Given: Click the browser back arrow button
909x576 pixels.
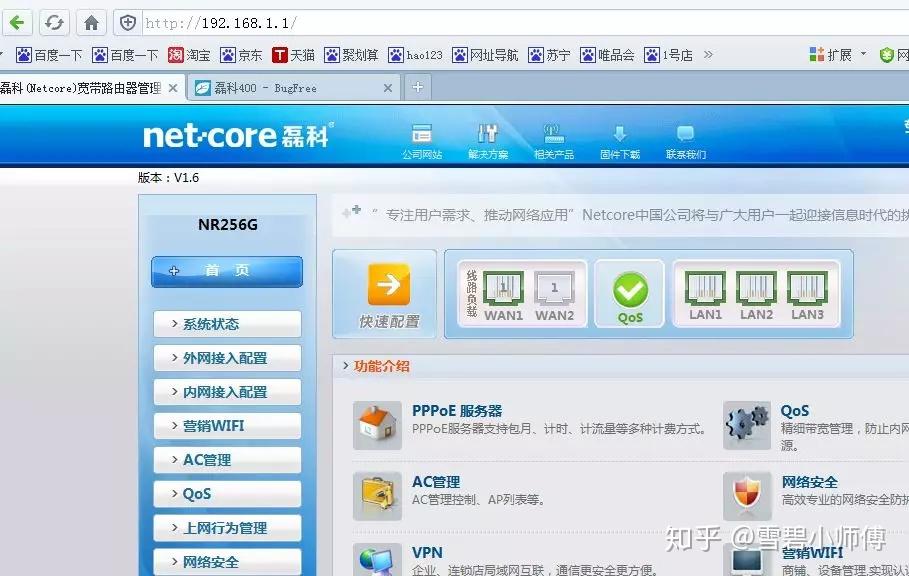Looking at the screenshot, I should pyautogui.click(x=17, y=23).
